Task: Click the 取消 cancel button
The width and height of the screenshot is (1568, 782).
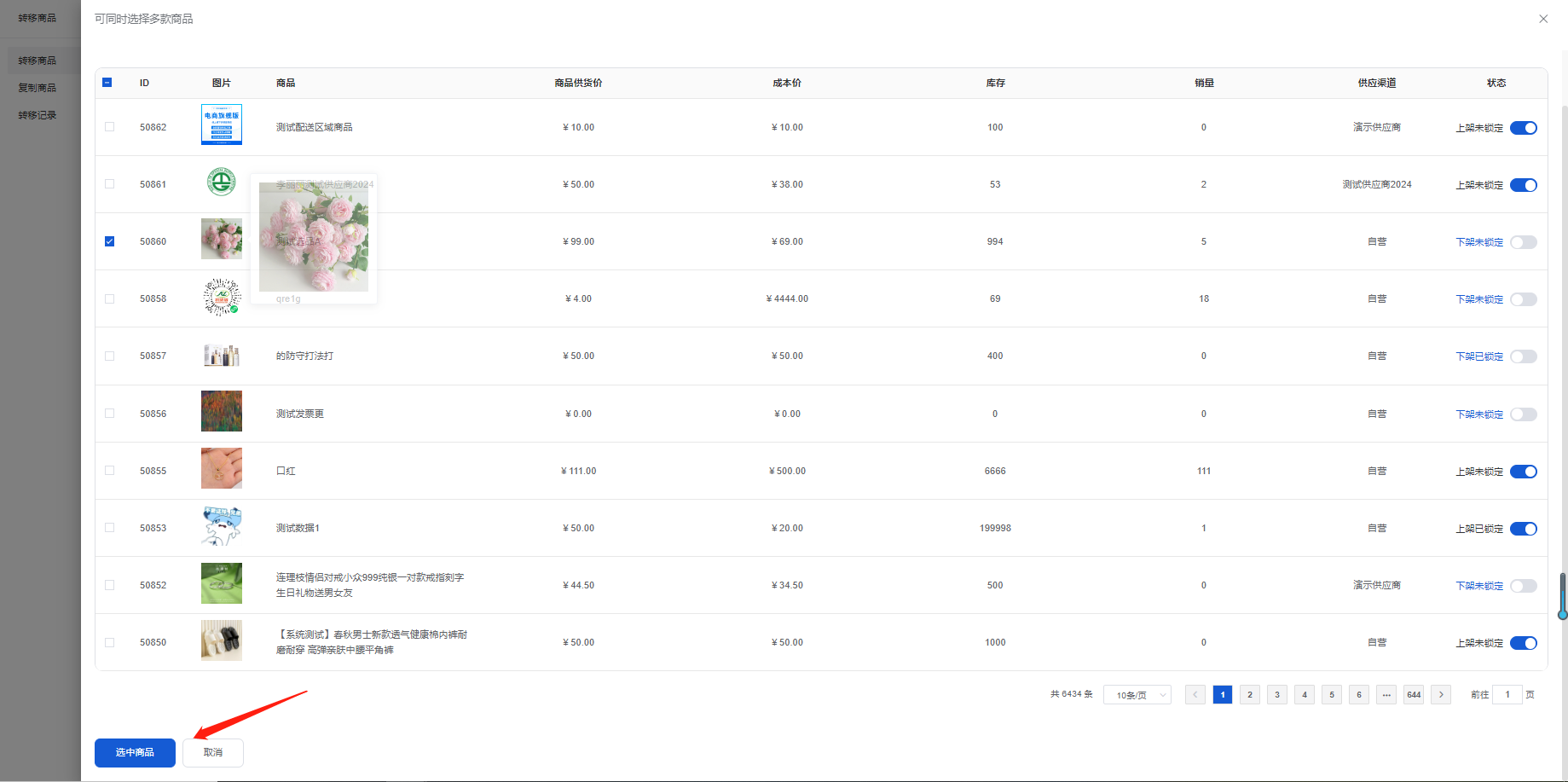Action: pos(213,753)
